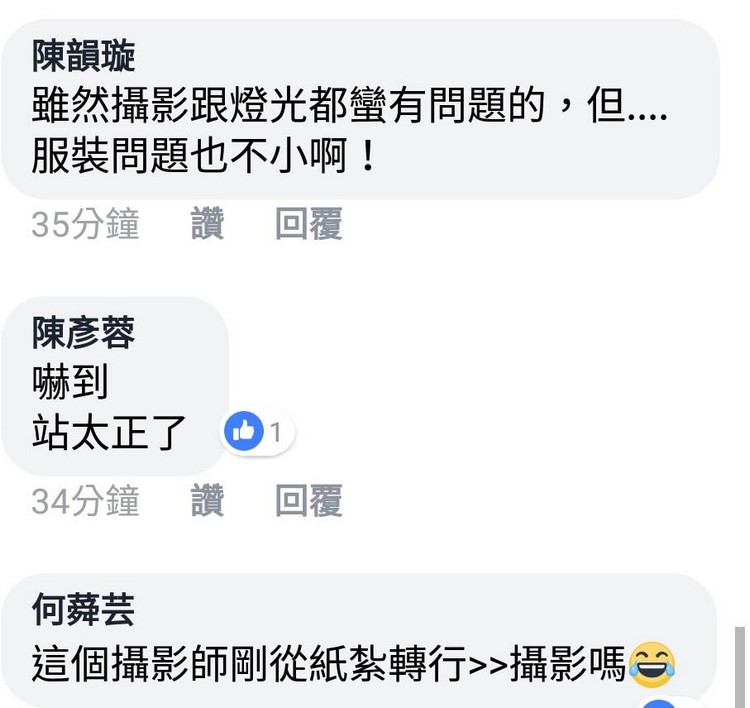Click the 35分鐘 timestamp
Image resolution: width=750 pixels, height=708 pixels.
(85, 223)
